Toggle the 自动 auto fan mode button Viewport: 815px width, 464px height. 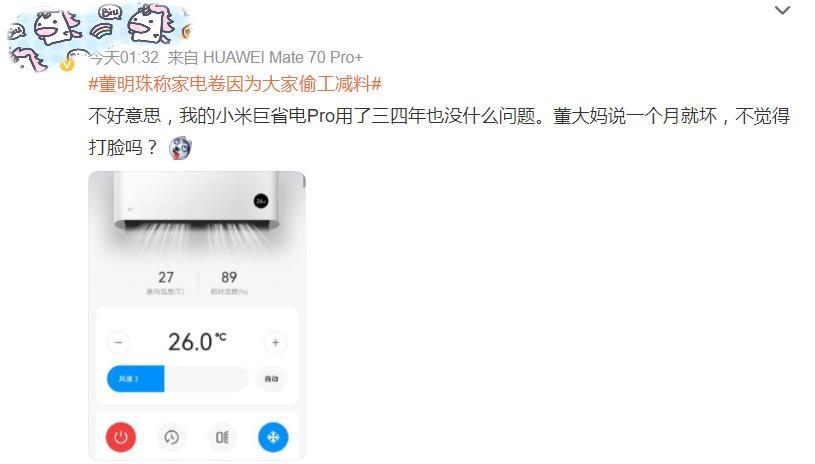click(271, 379)
